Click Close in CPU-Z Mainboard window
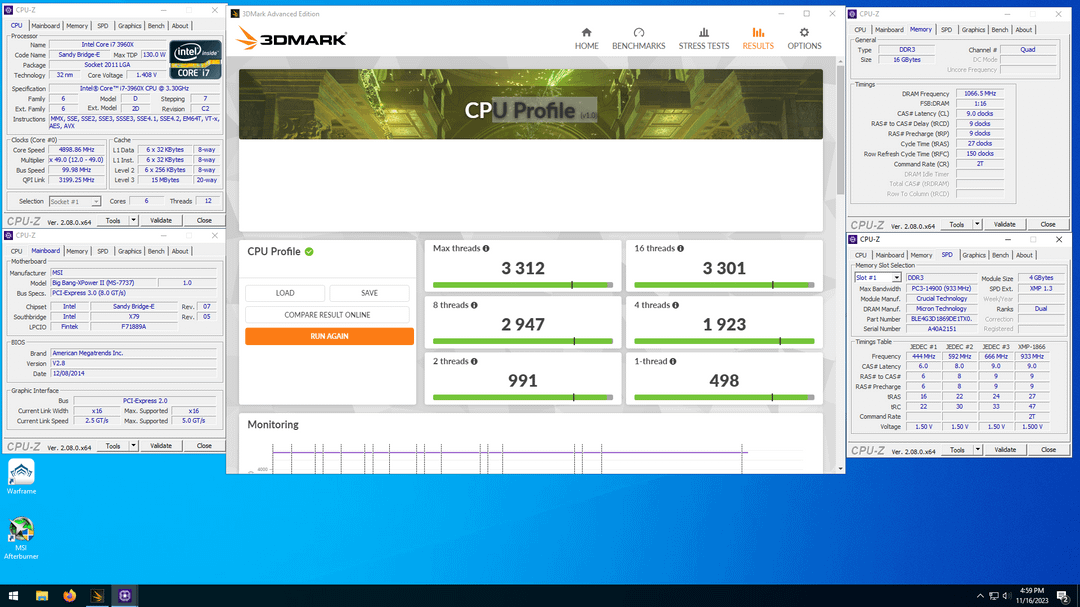This screenshot has height=607, width=1080. [x=204, y=446]
